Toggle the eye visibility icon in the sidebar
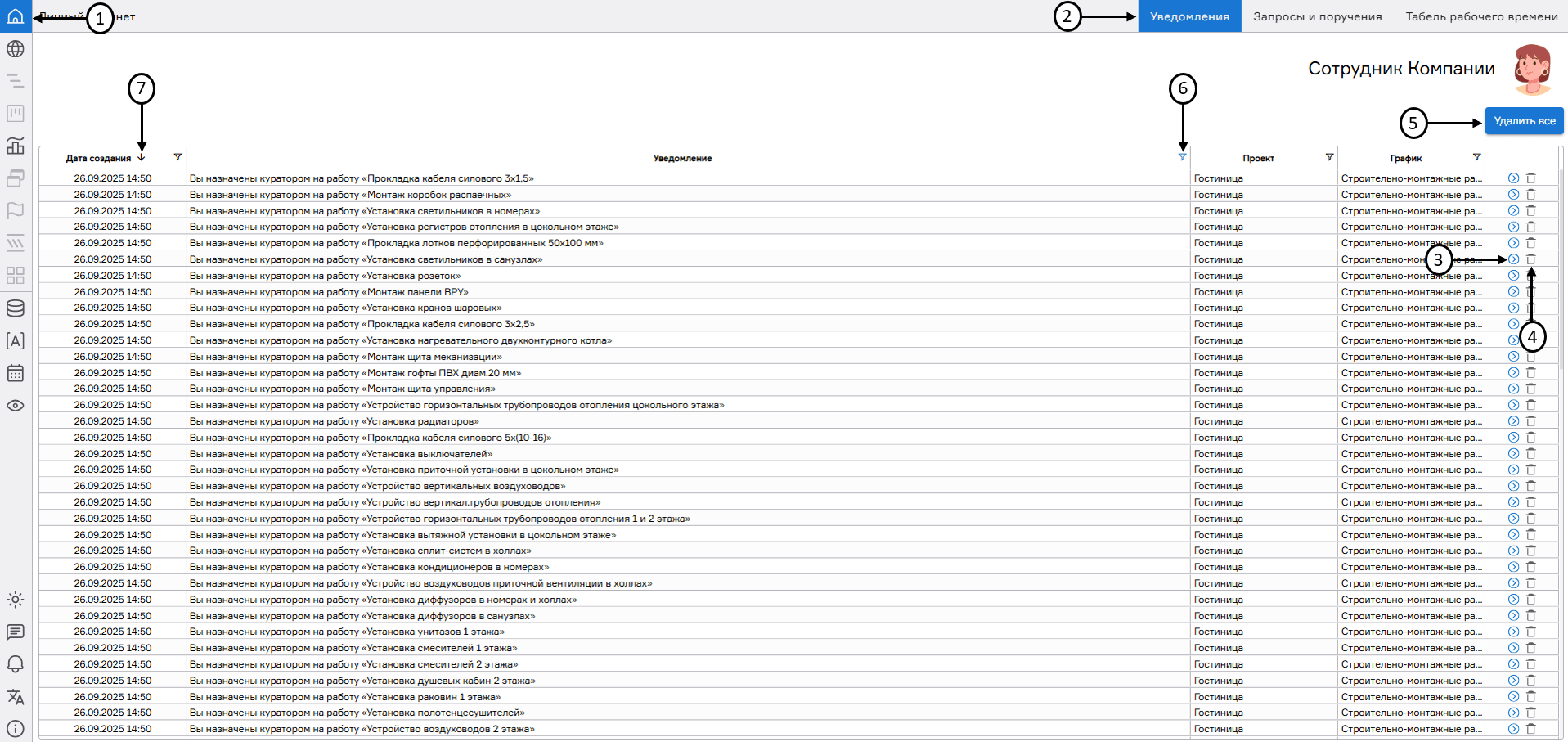 click(x=16, y=406)
